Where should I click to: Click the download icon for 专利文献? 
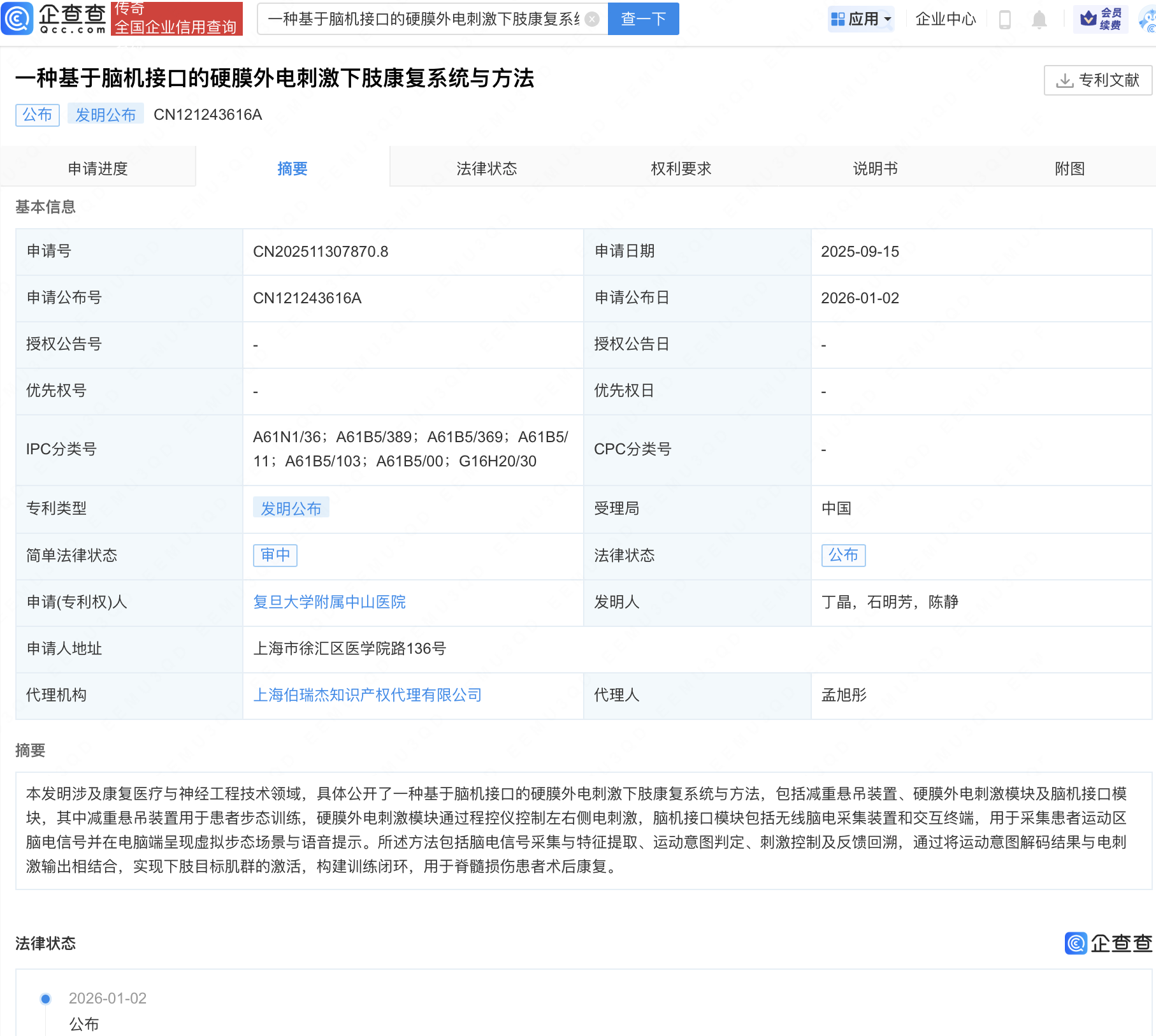point(1064,80)
